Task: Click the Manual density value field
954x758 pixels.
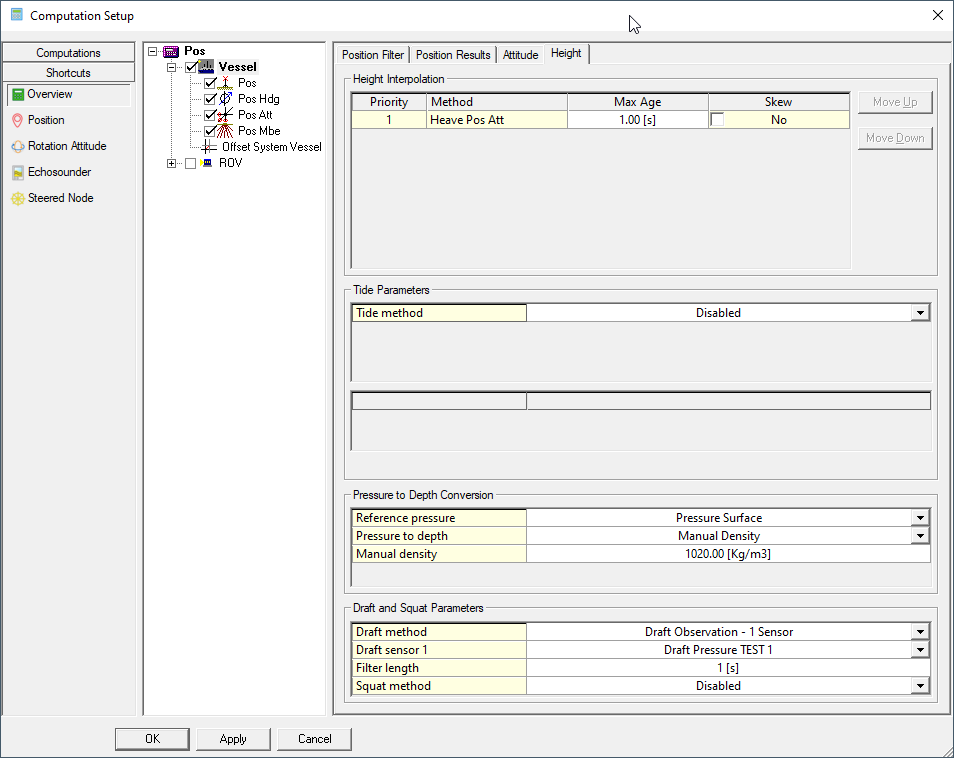Action: 727,554
